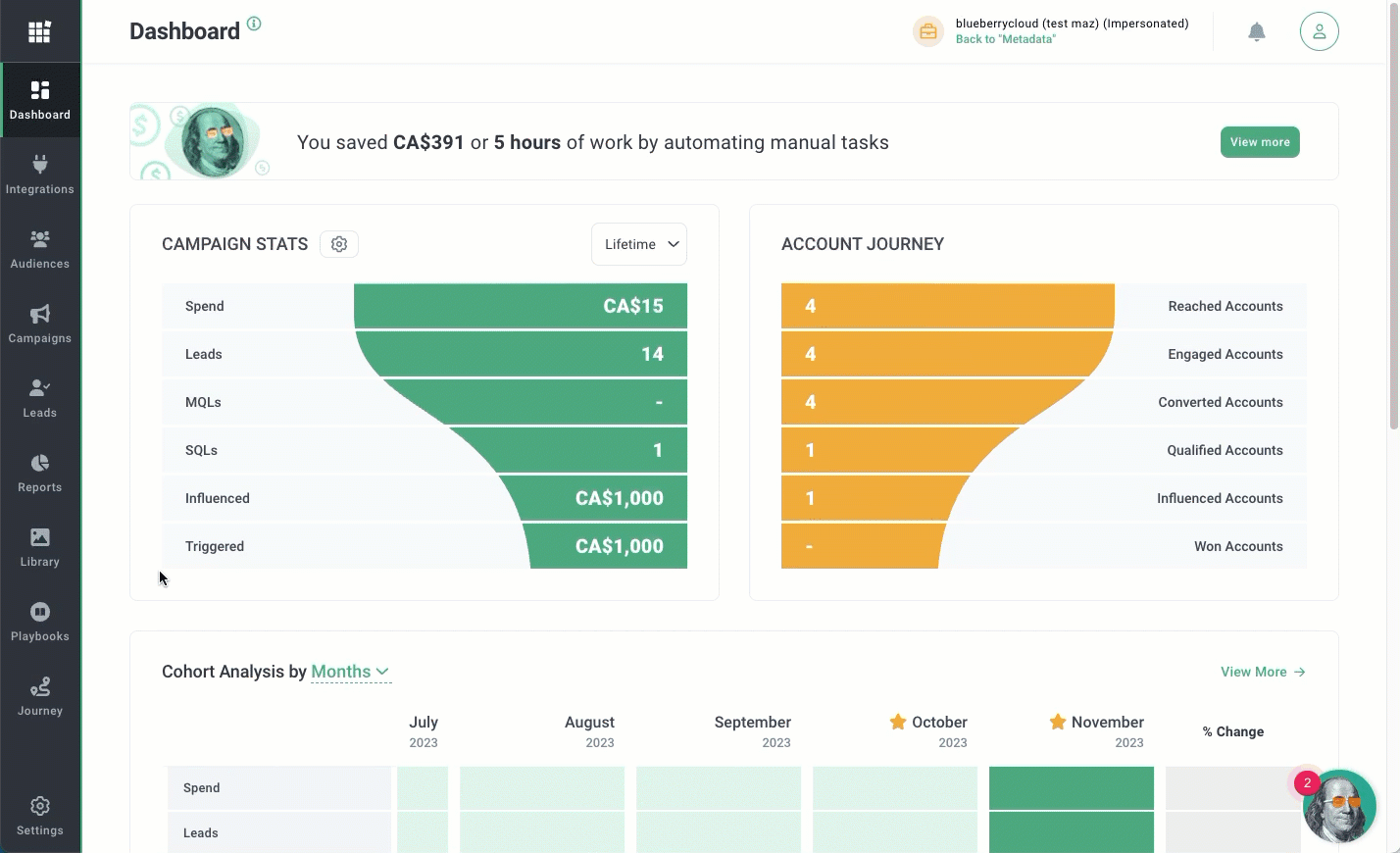Go to Audiences in sidebar
This screenshot has height=853, width=1400.
tap(40, 249)
